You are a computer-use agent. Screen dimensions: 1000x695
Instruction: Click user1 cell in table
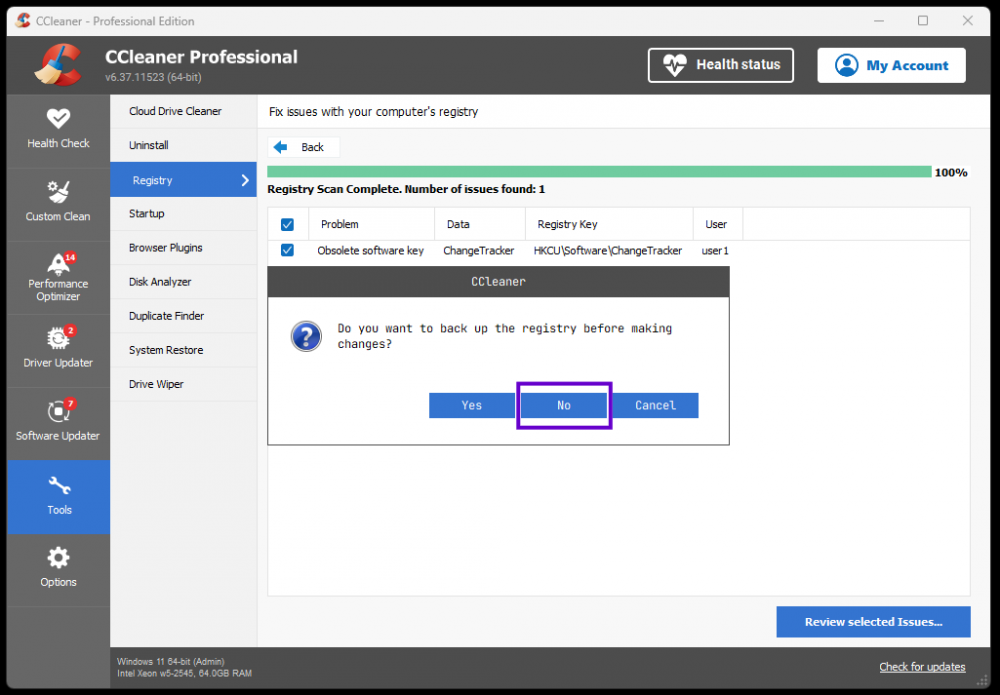tap(715, 251)
